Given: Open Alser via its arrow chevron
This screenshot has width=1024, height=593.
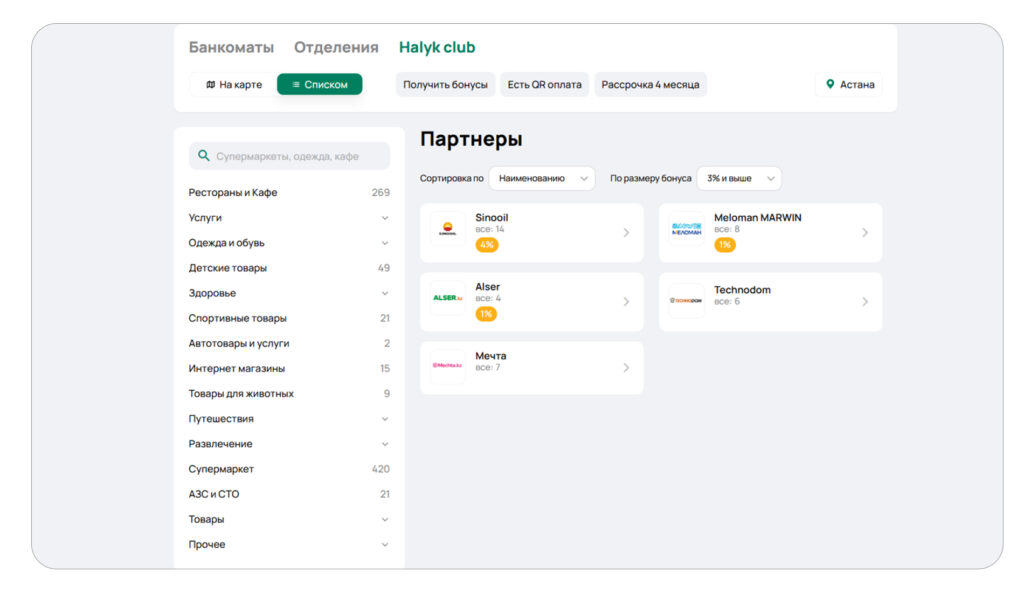Looking at the screenshot, I should point(626,302).
